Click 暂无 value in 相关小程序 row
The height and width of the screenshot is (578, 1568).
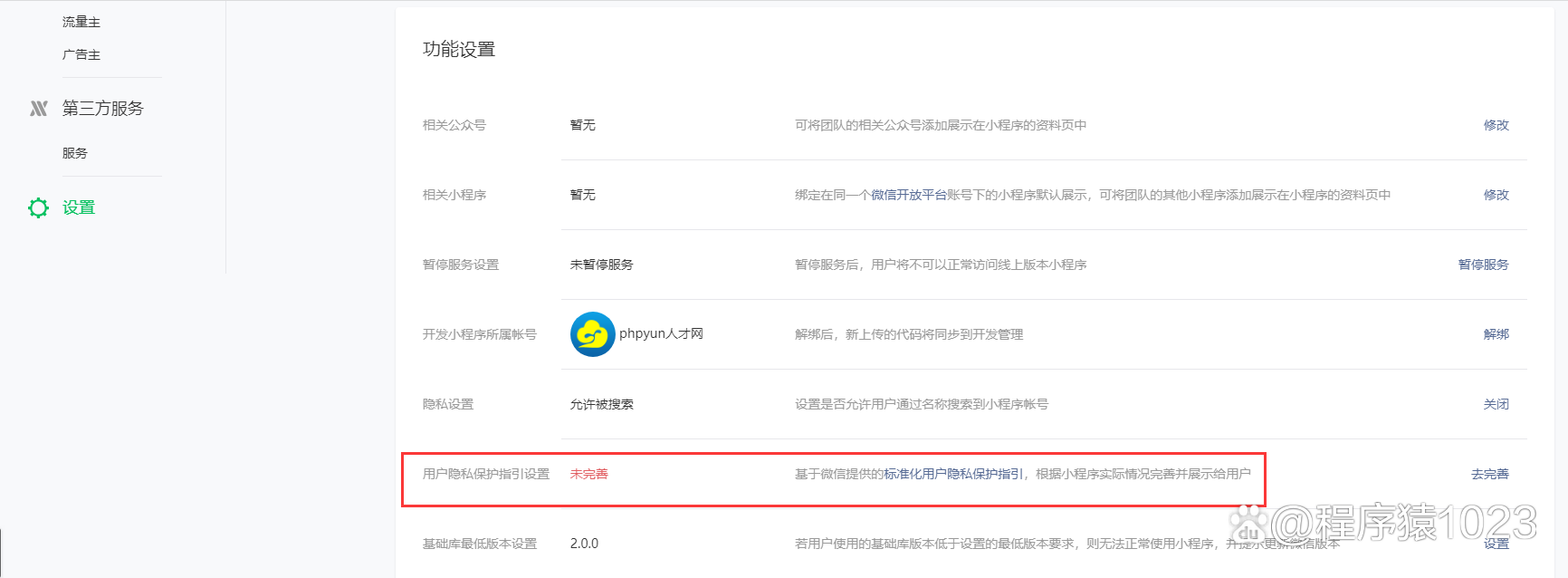582,195
